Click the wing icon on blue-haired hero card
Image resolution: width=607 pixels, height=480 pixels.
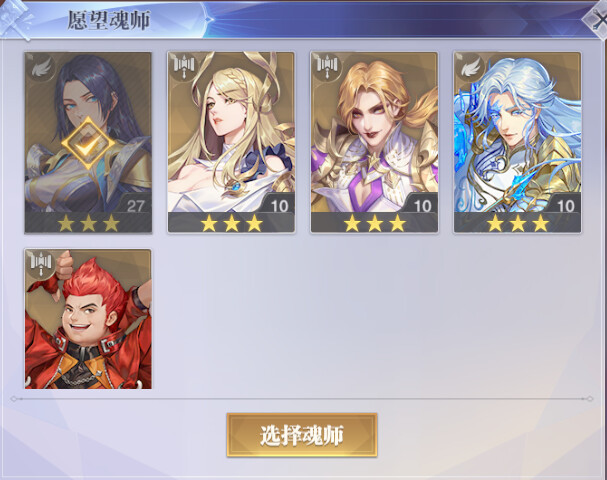[x=470, y=68]
